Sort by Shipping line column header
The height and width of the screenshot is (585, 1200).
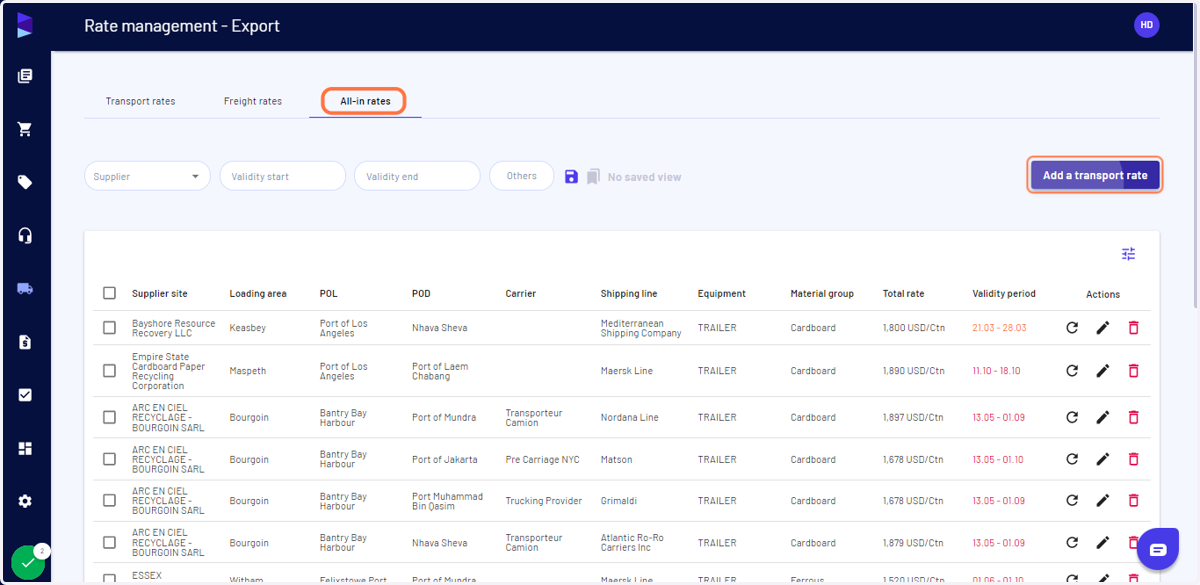pyautogui.click(x=629, y=294)
